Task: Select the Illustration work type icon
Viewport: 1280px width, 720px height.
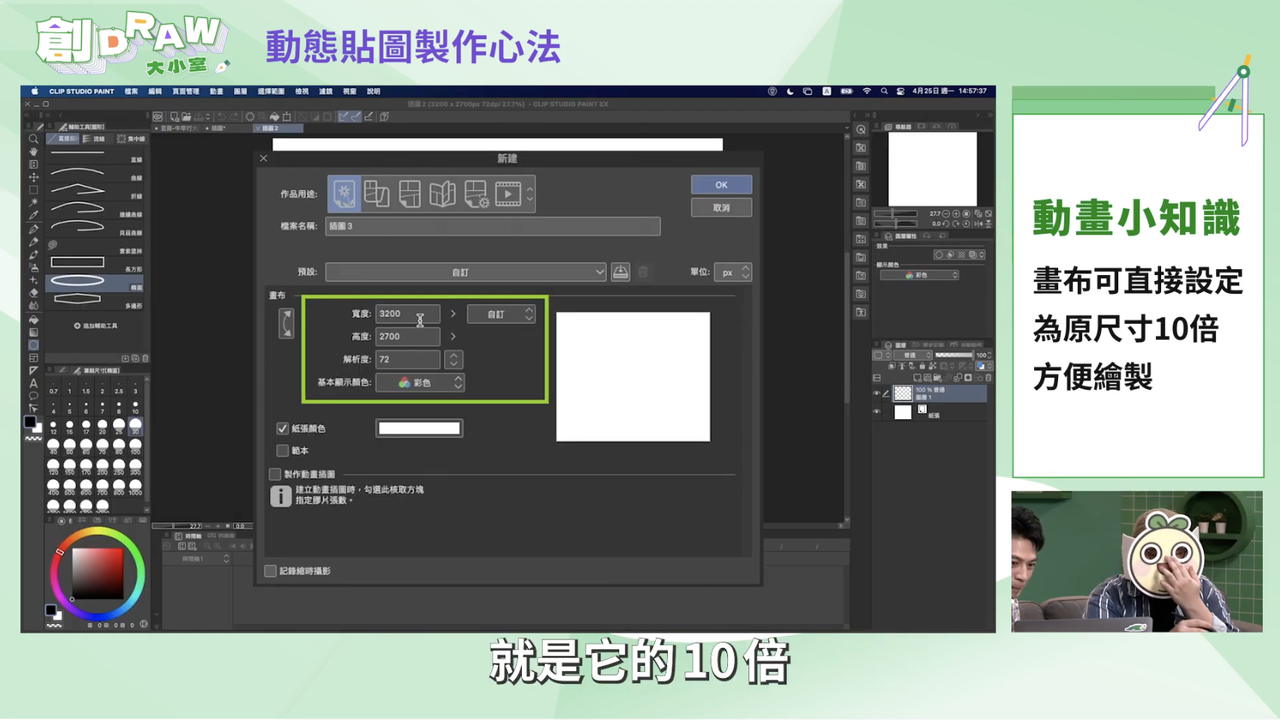Action: [344, 193]
